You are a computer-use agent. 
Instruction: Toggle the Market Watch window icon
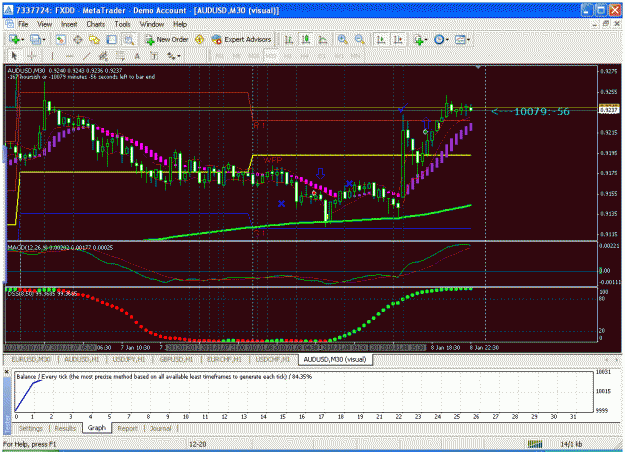click(61, 39)
